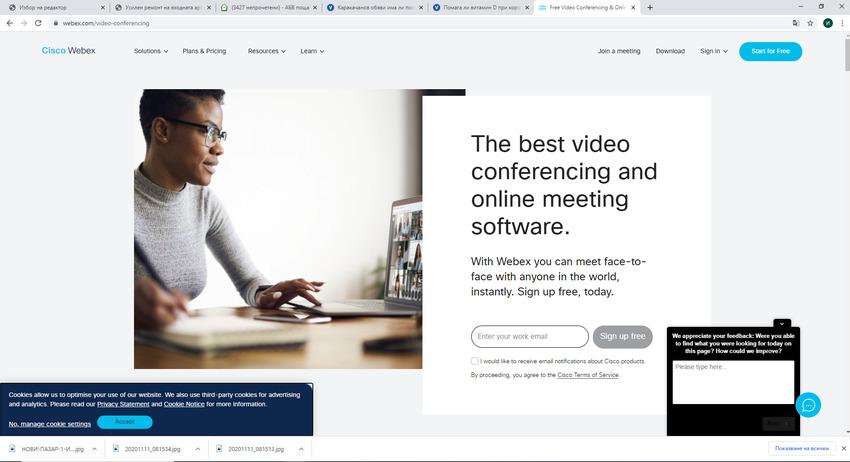Open No, manage cookie settings

pyautogui.click(x=50, y=424)
